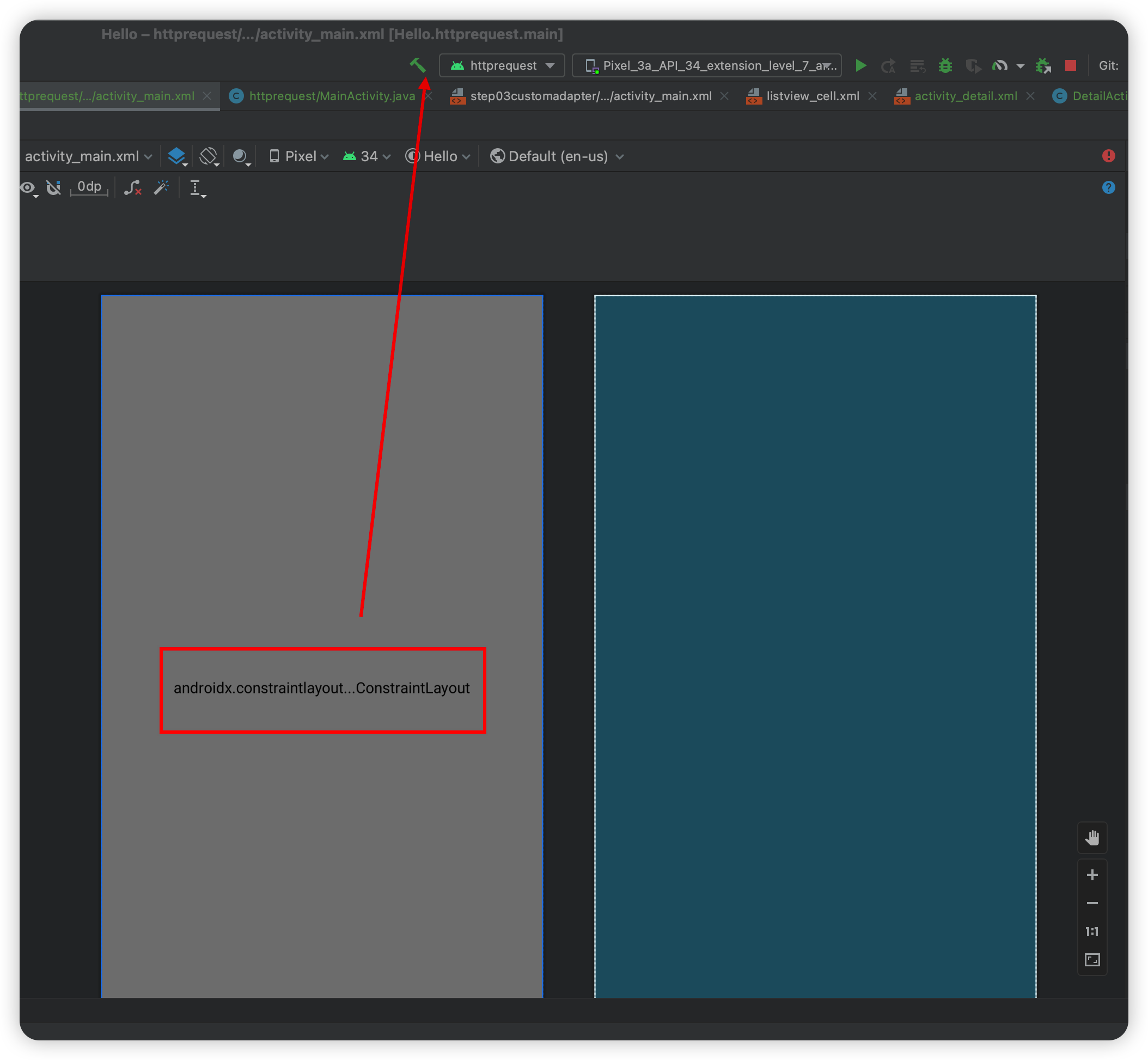Open the profiler gauge icon
Screen dimensions: 1148x1060
(999, 65)
